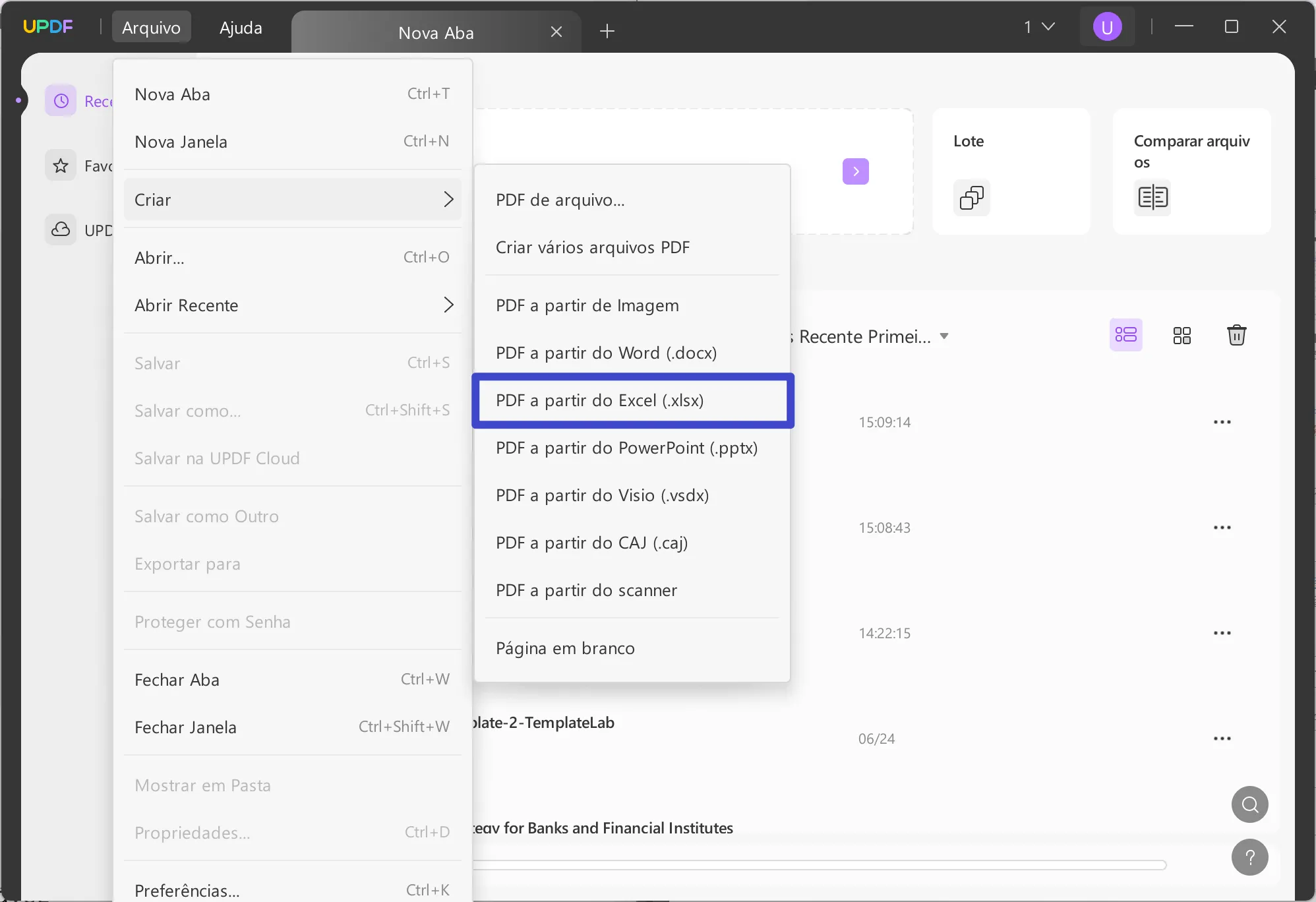Select PDF a partir do Excel (.xlsx)

(x=632, y=400)
